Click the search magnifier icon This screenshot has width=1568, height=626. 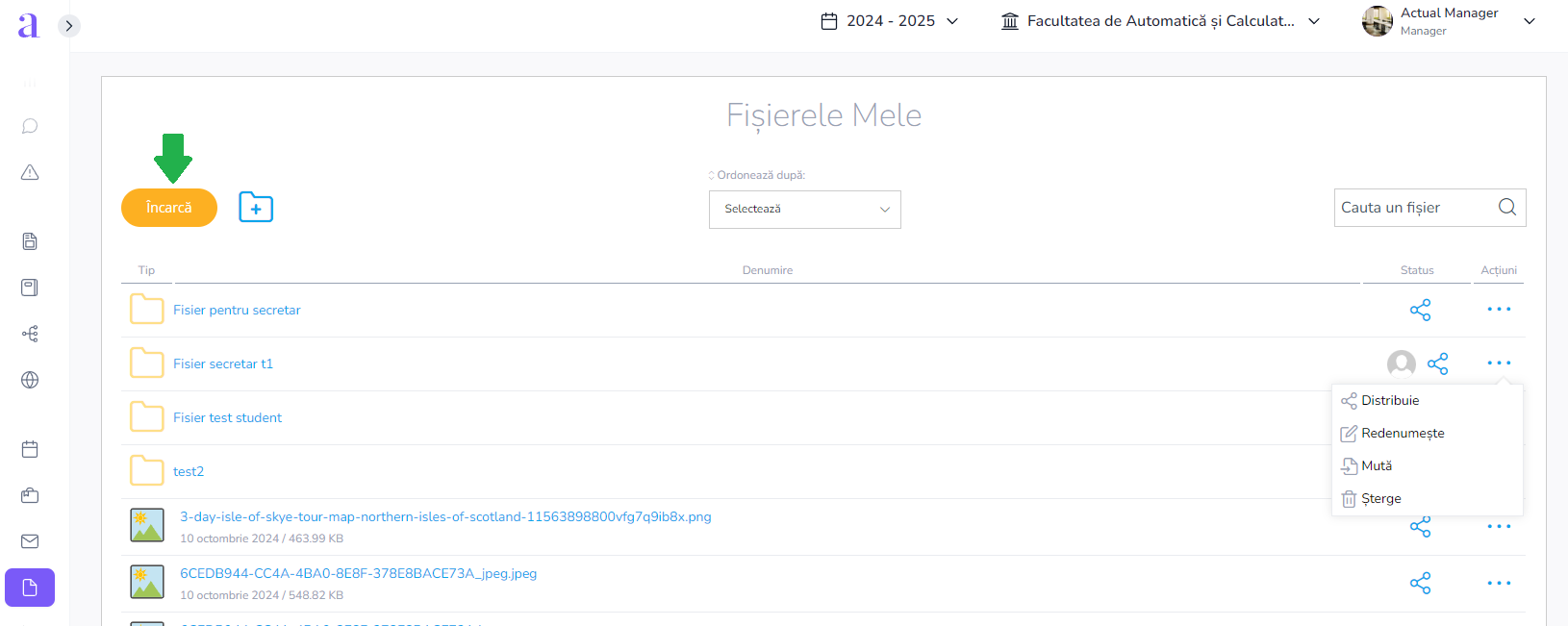tap(1506, 208)
